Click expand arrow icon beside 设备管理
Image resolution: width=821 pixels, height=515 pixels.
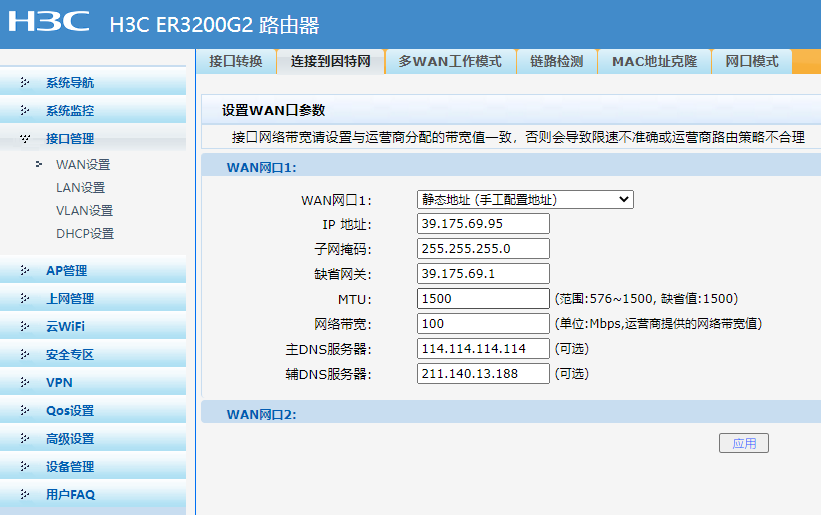pyautogui.click(x=25, y=466)
